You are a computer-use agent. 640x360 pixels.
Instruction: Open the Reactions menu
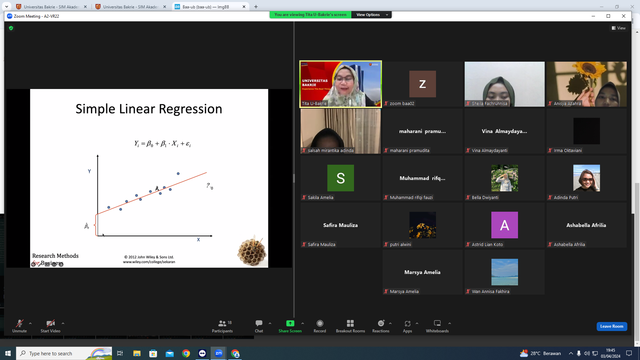tap(380, 326)
